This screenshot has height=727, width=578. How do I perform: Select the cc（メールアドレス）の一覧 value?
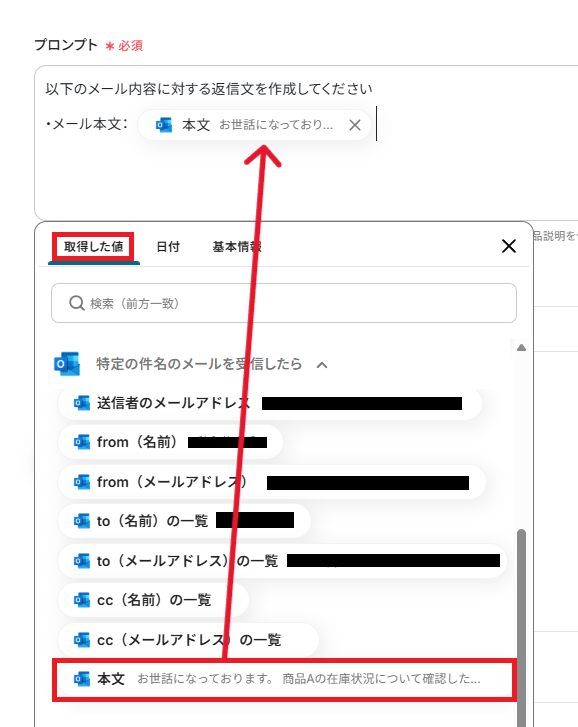(189, 640)
